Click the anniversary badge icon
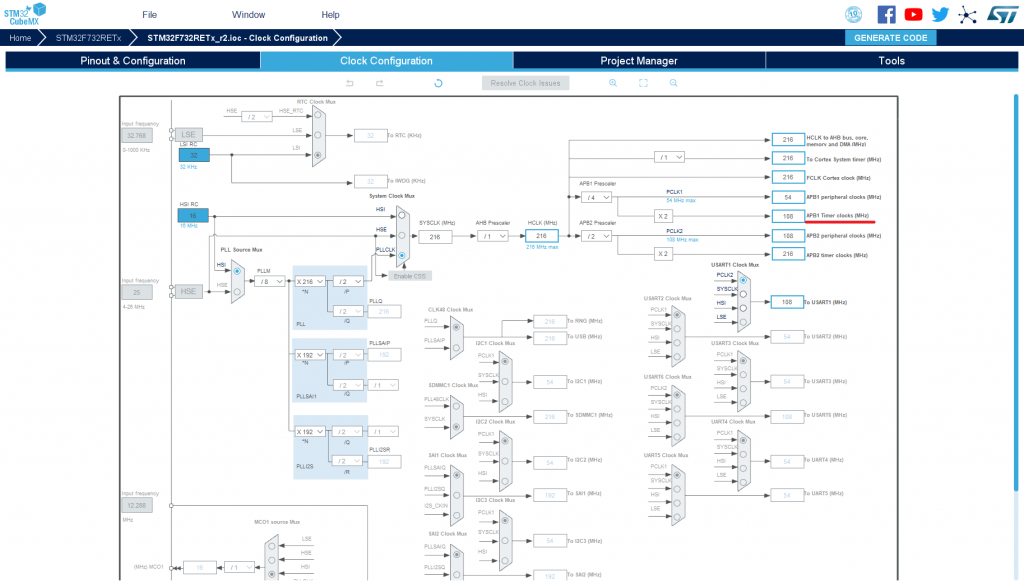 tap(854, 14)
